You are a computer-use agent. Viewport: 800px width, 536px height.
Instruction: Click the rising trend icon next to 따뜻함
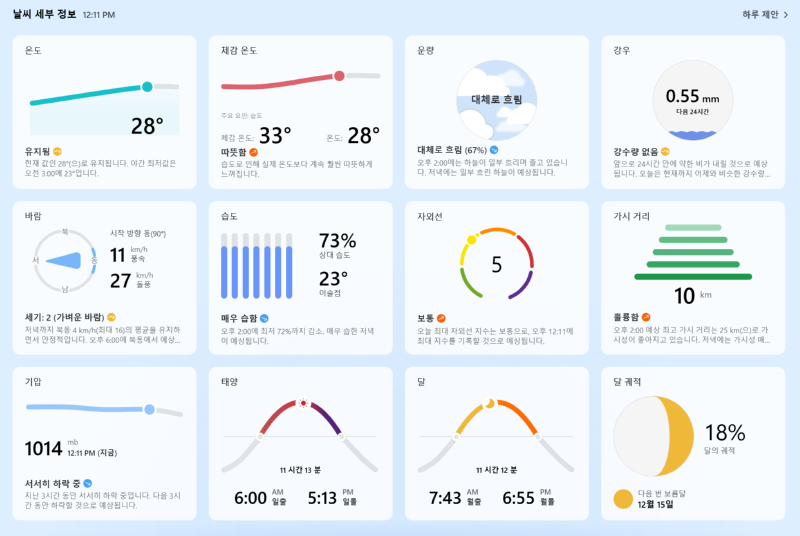(x=254, y=152)
